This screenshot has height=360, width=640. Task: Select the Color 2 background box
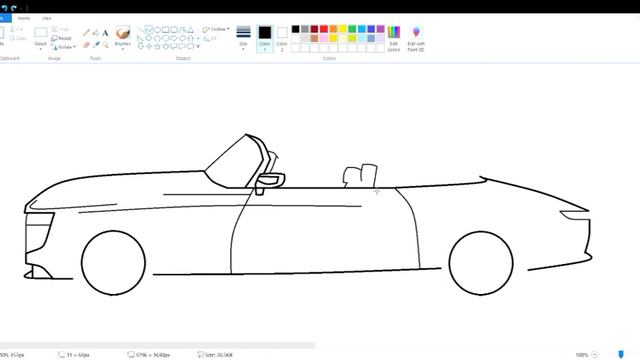coord(282,38)
